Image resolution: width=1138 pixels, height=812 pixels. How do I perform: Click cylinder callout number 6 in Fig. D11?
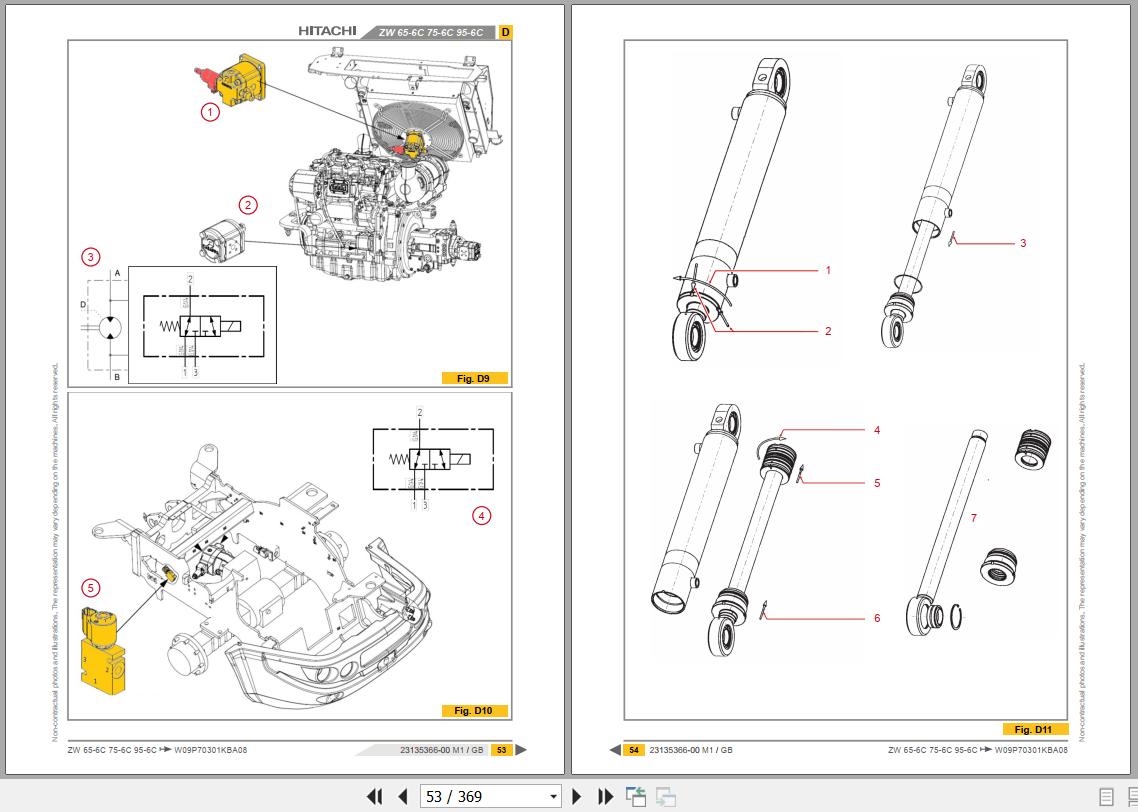tap(877, 618)
